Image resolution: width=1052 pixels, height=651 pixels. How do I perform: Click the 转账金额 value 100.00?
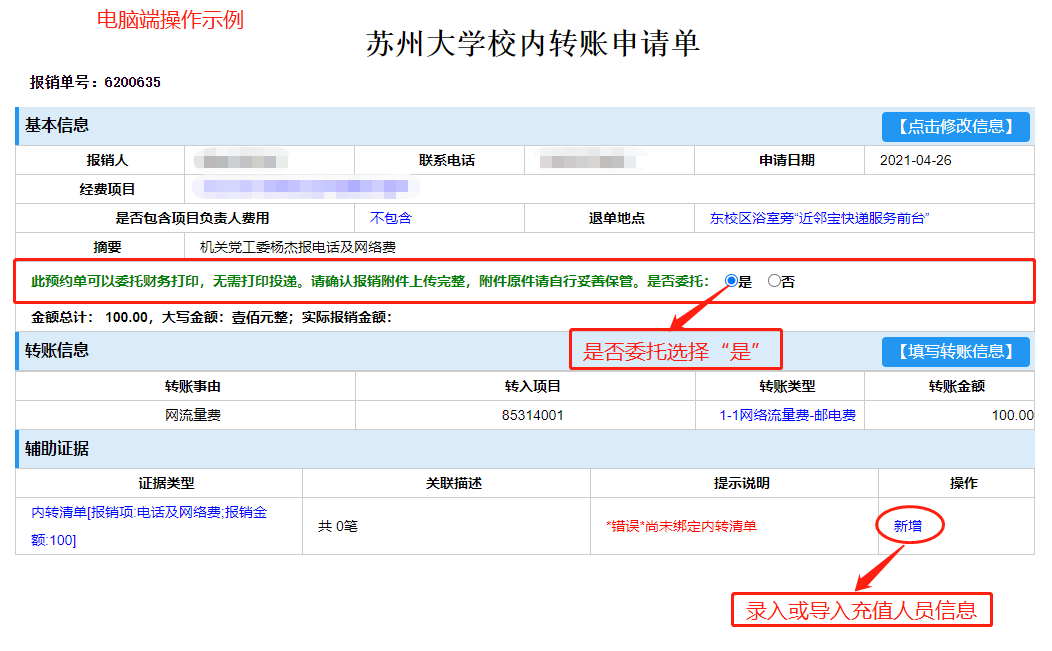(x=1012, y=415)
